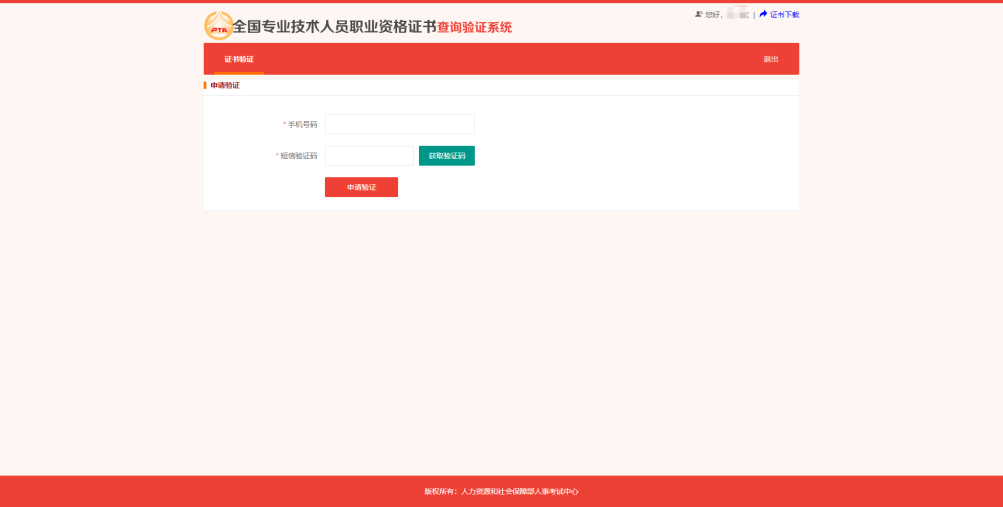Open the 证书下载 link
This screenshot has height=507, width=1003.
pyautogui.click(x=784, y=15)
